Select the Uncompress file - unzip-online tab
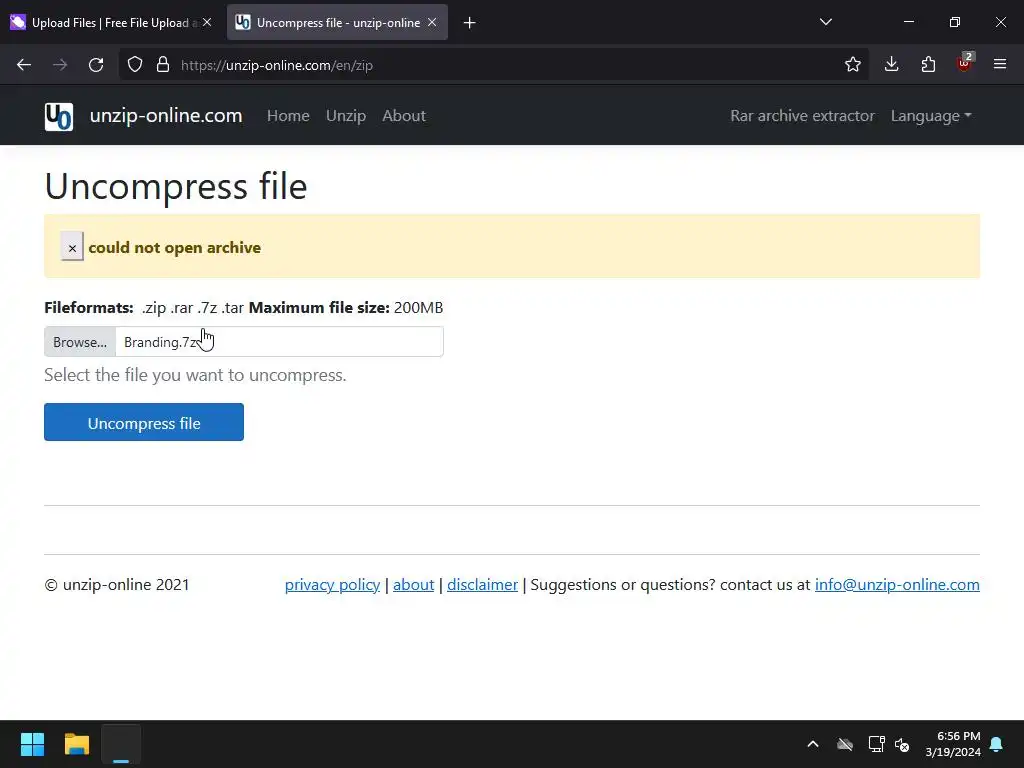This screenshot has width=1024, height=768. pyautogui.click(x=337, y=22)
